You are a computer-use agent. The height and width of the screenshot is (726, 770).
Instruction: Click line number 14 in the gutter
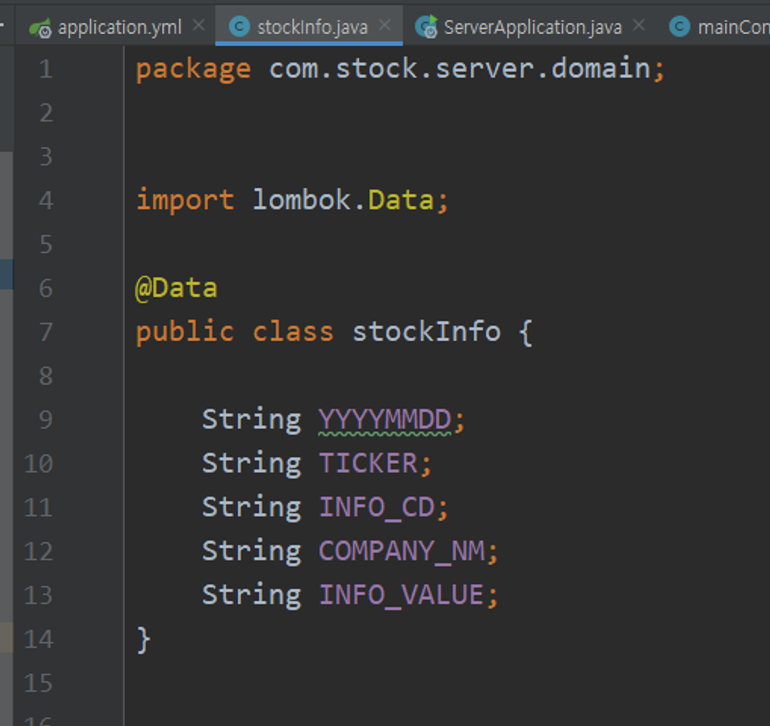[38, 640]
